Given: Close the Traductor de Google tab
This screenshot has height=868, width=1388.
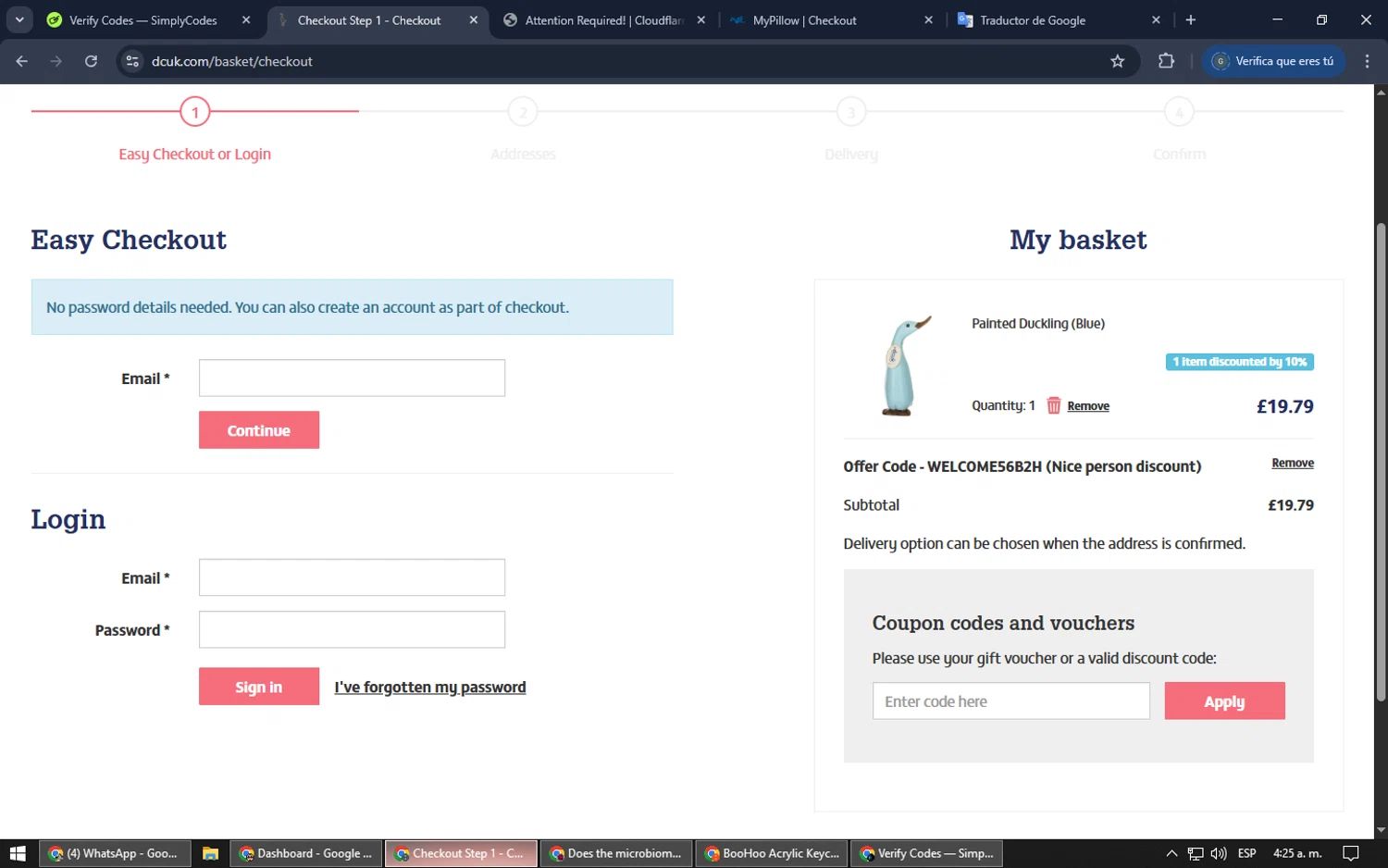Looking at the screenshot, I should (x=1156, y=19).
